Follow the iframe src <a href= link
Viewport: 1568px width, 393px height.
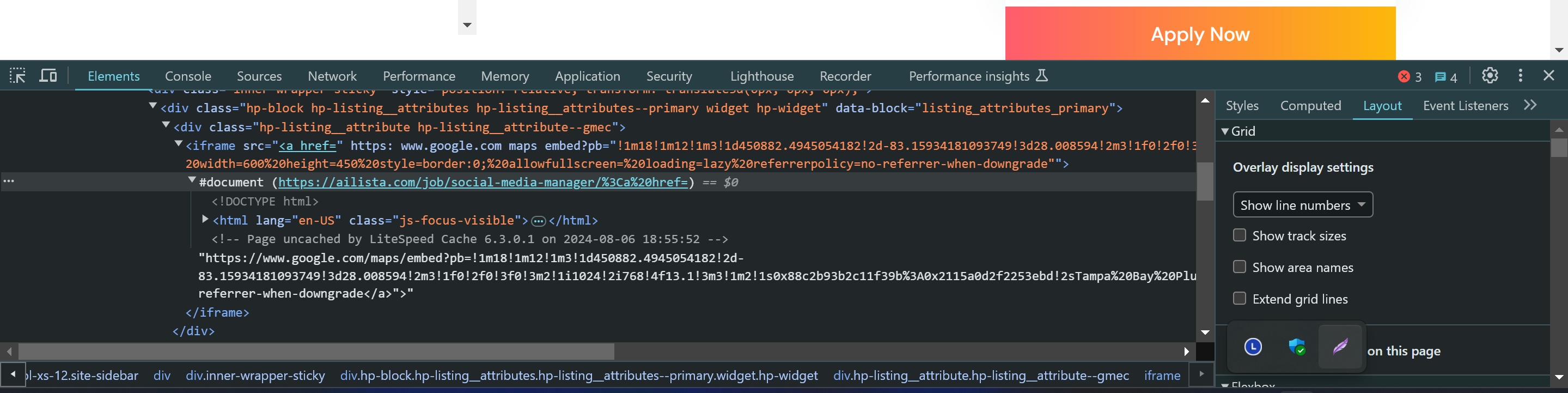click(x=307, y=146)
